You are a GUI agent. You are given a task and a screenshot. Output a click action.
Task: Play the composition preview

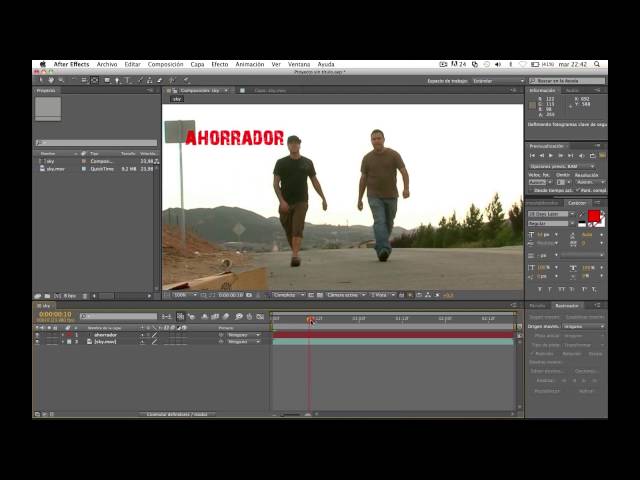tap(551, 156)
